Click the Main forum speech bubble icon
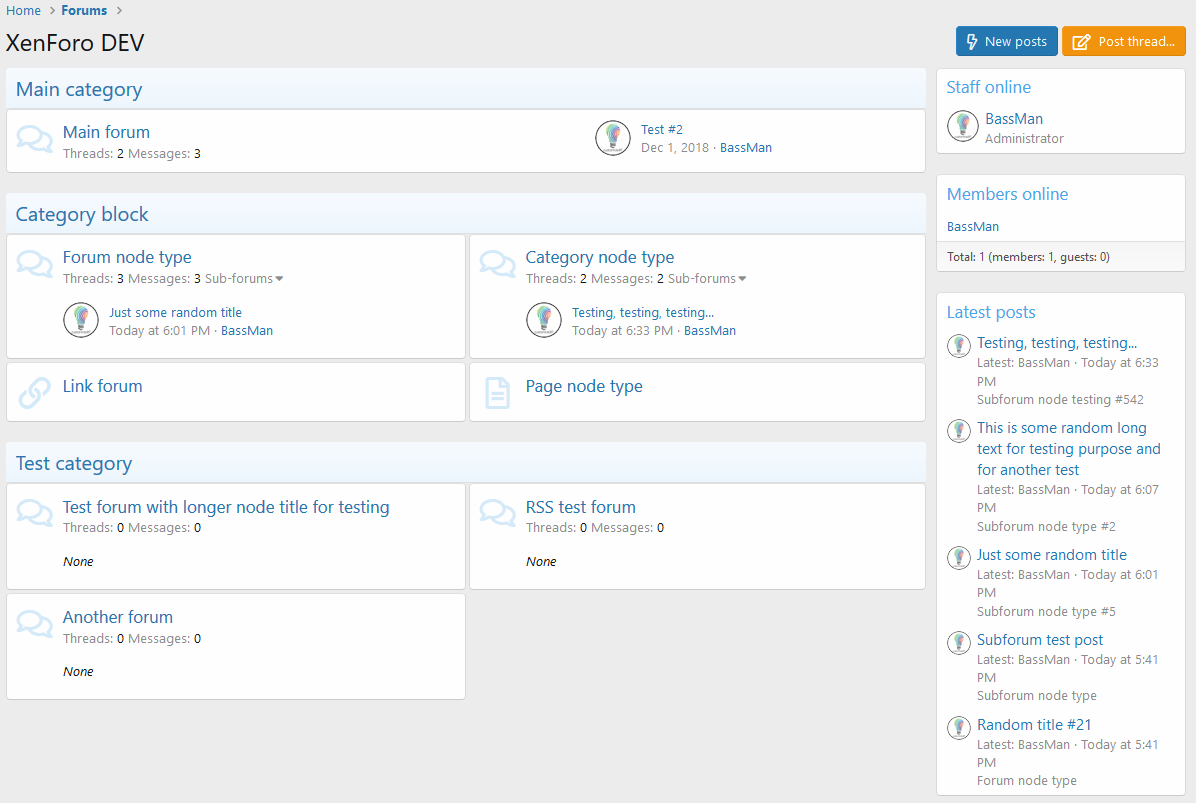The image size is (1196, 803). click(35, 140)
